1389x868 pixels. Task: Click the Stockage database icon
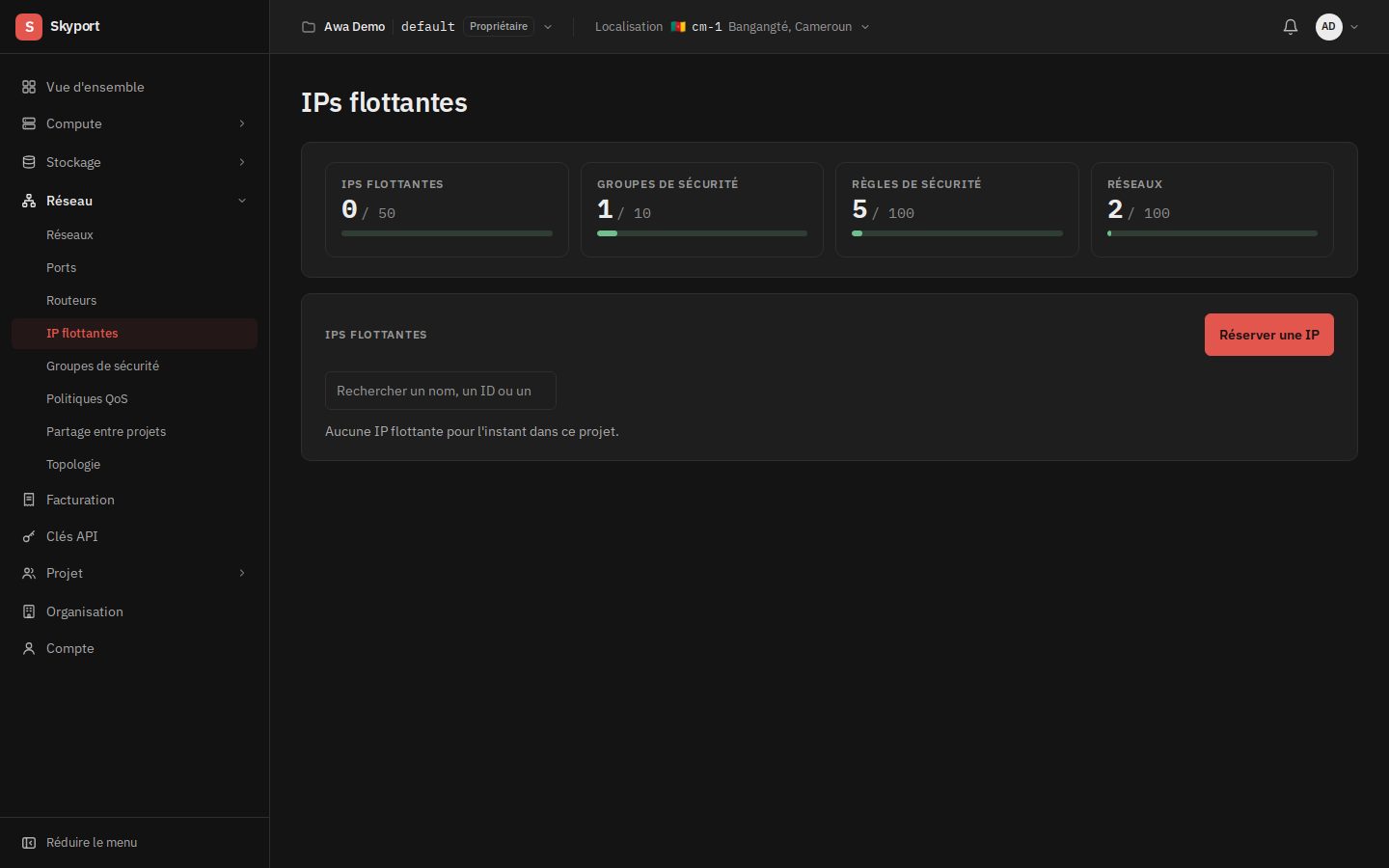point(29,162)
